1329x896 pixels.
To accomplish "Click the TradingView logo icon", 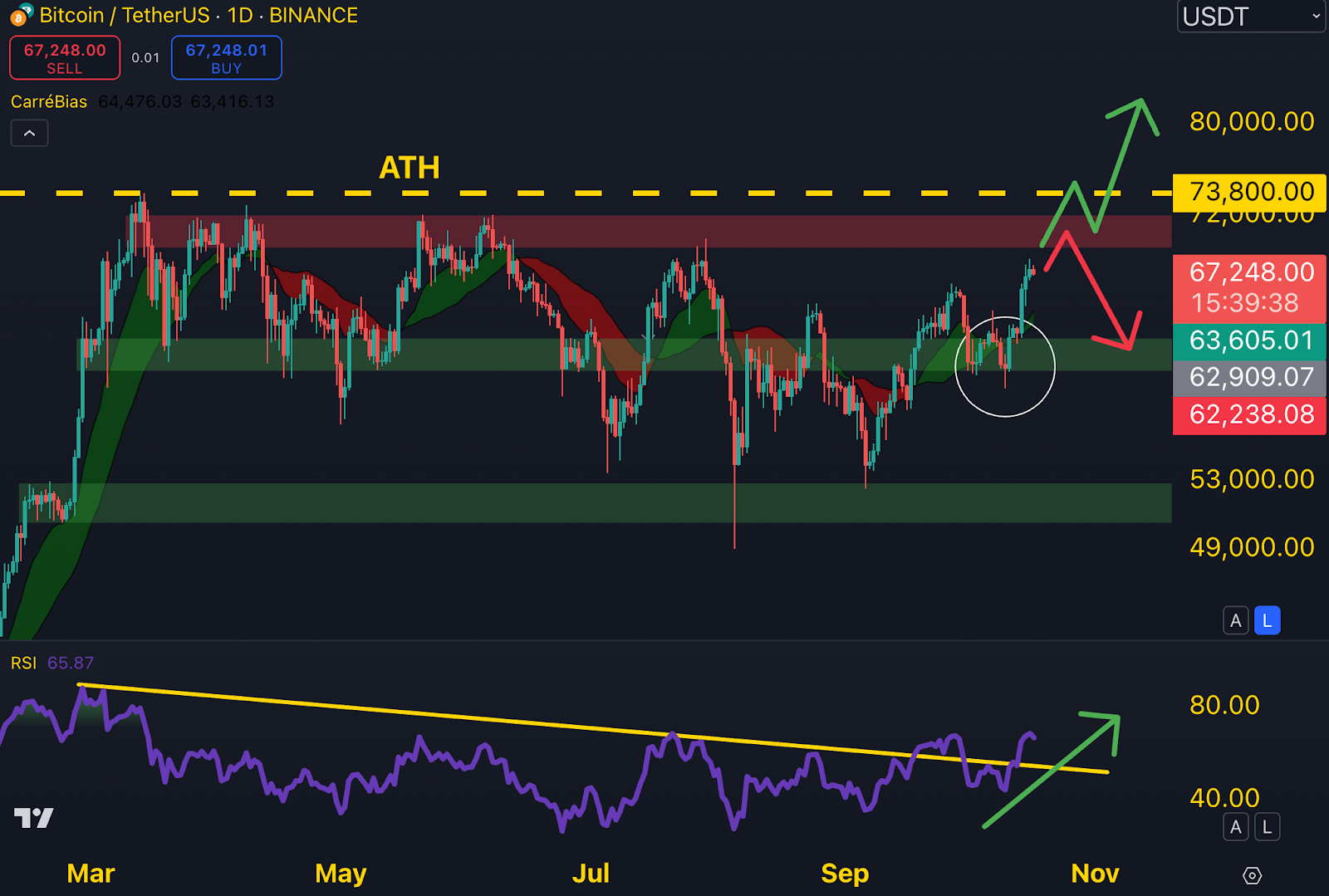I will click(x=34, y=818).
